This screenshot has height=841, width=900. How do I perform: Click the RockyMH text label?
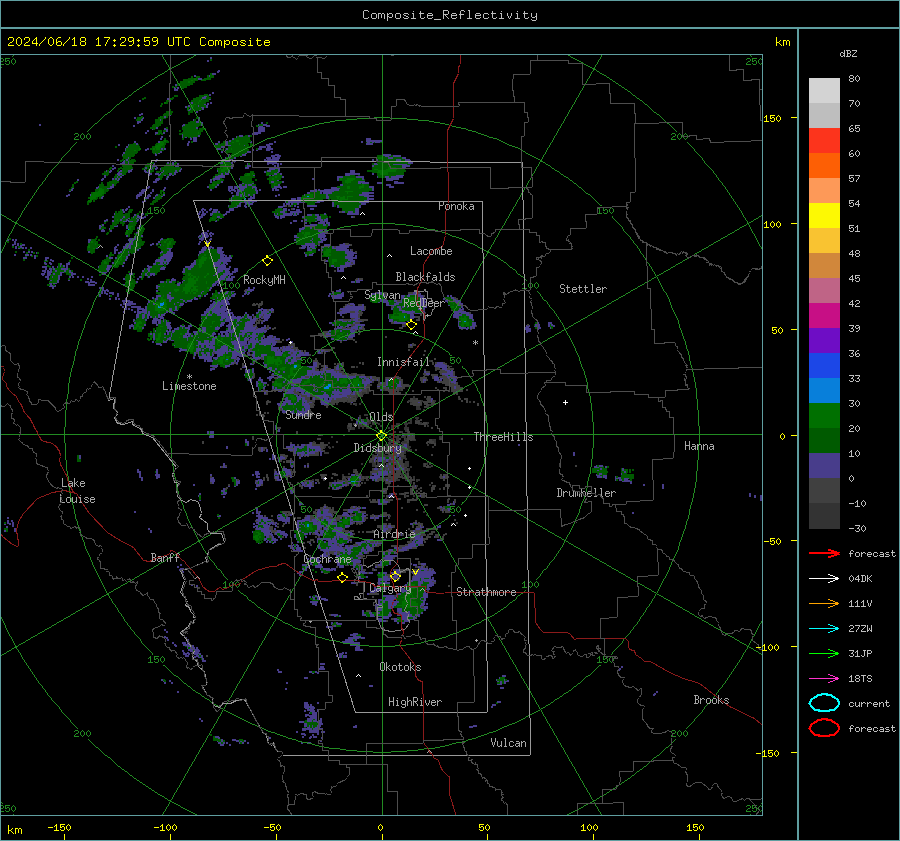click(x=264, y=280)
